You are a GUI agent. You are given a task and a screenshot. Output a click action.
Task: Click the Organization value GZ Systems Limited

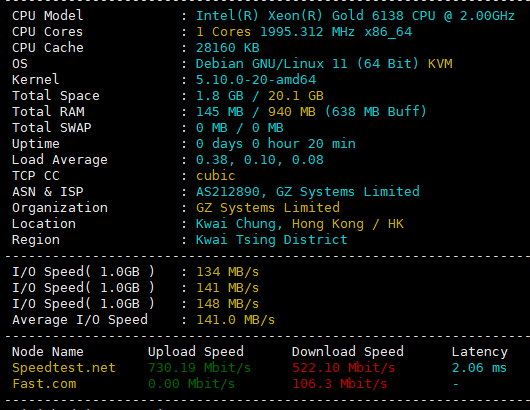(x=268, y=208)
